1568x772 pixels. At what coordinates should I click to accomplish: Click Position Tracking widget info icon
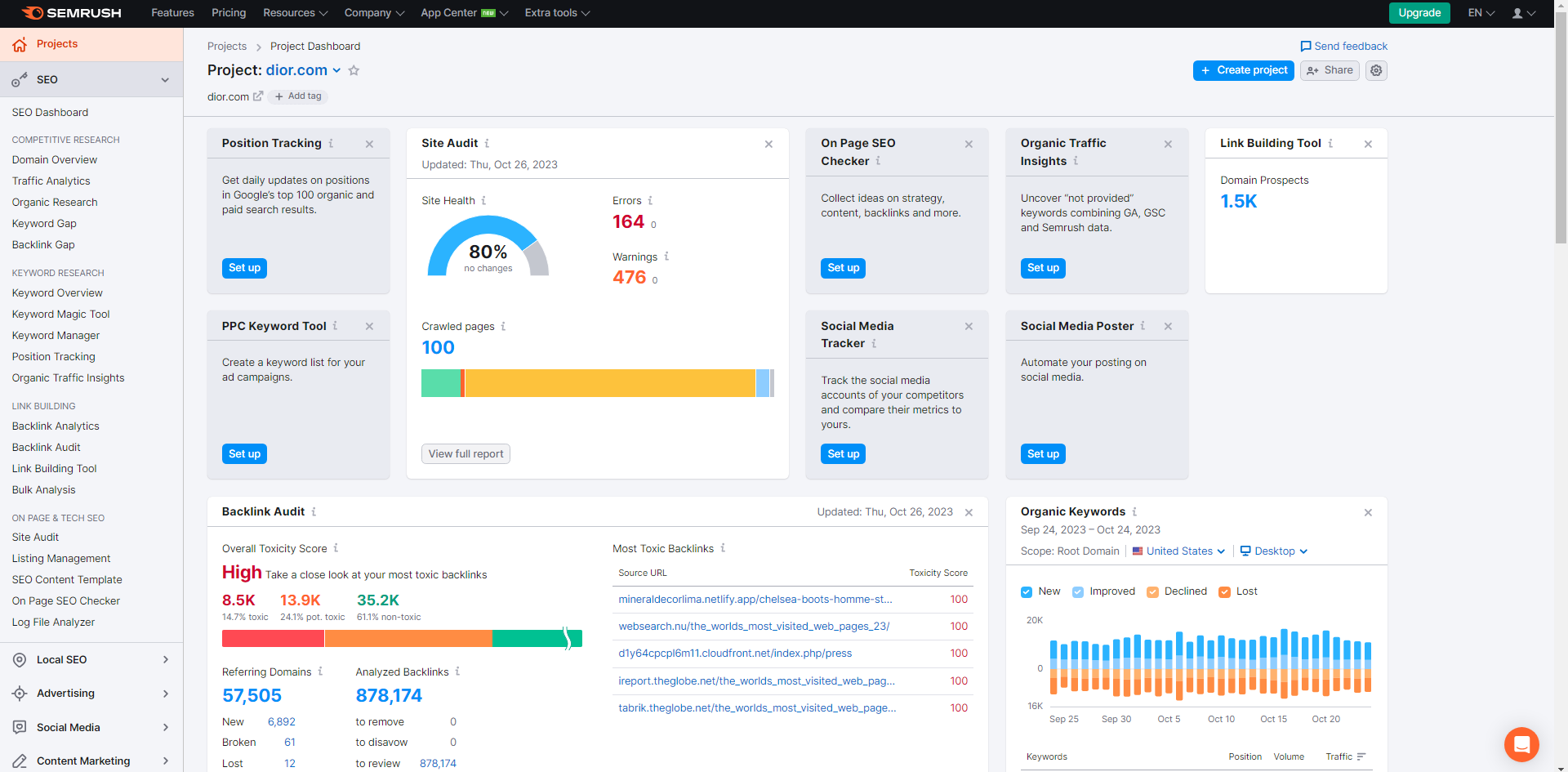tap(331, 143)
